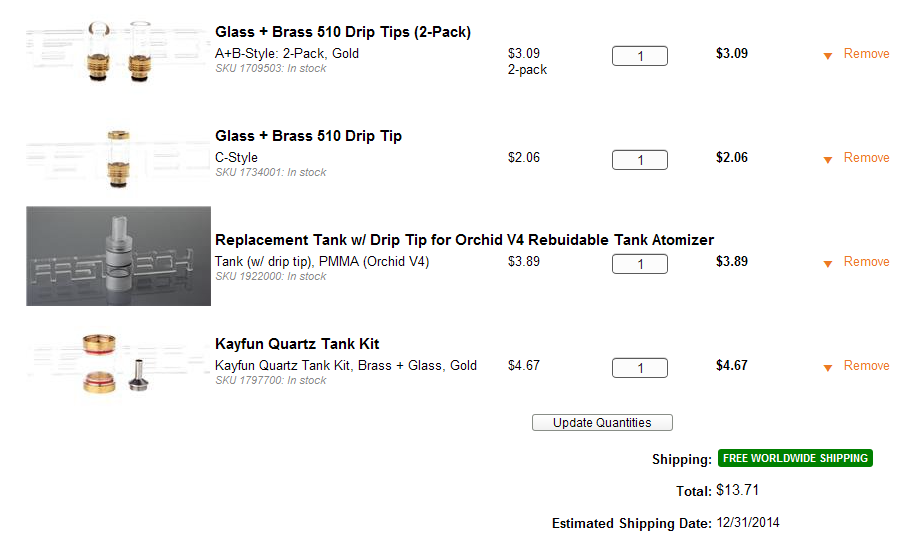Remove the Kayfun Quartz Tank Kit
Screen dimensions: 921x535
pos(866,366)
